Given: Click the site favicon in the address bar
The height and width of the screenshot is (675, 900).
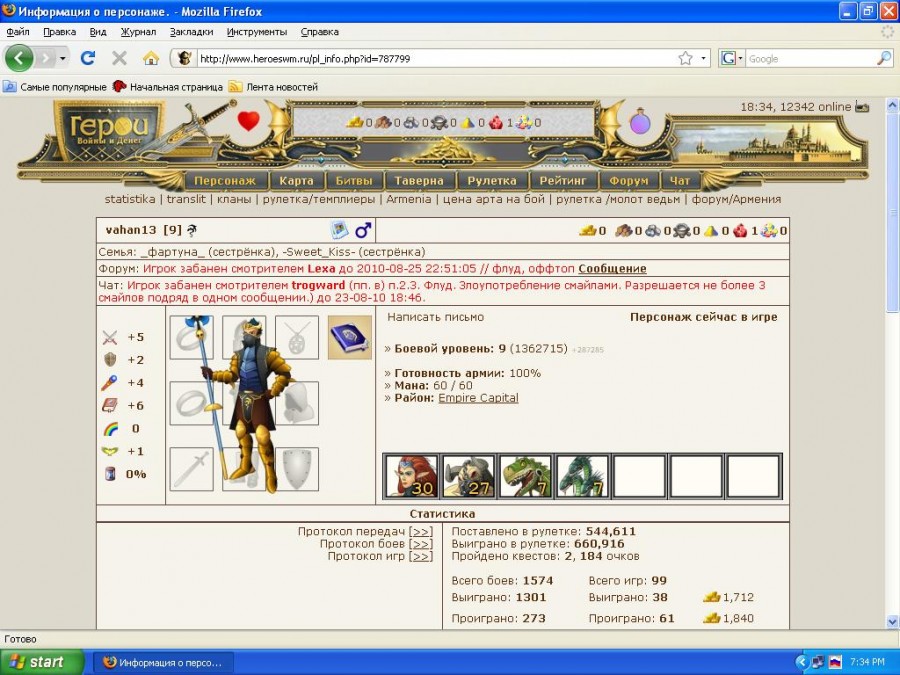Looking at the screenshot, I should point(184,58).
